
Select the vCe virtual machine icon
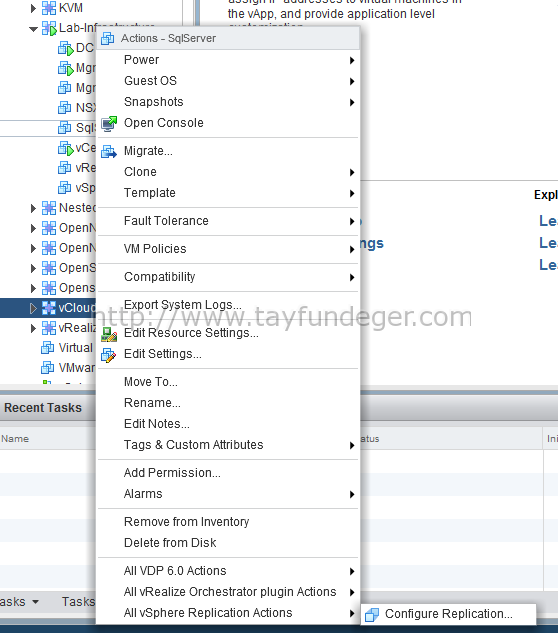(65, 148)
